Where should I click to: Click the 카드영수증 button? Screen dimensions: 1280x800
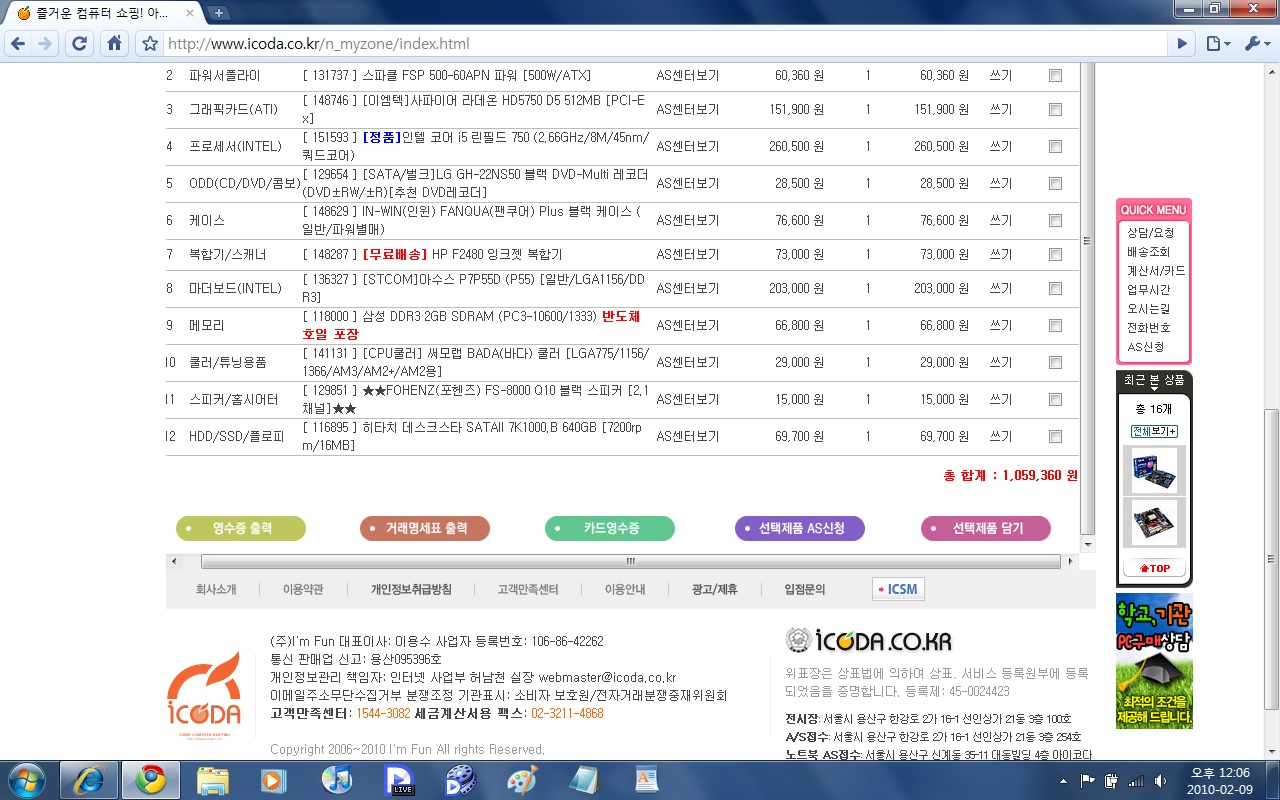pyautogui.click(x=610, y=528)
